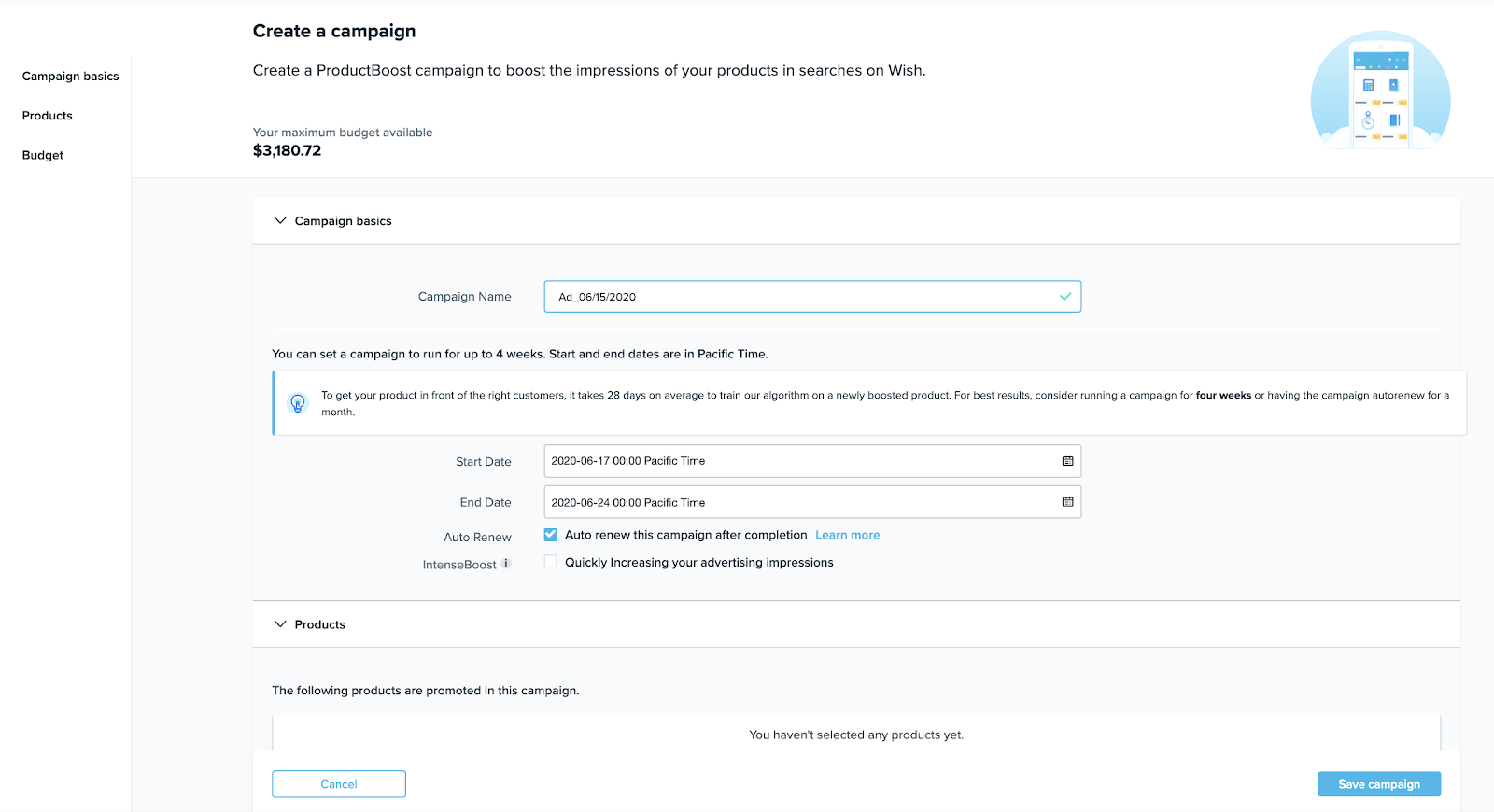Disable auto renew campaign checkbox

(551, 535)
